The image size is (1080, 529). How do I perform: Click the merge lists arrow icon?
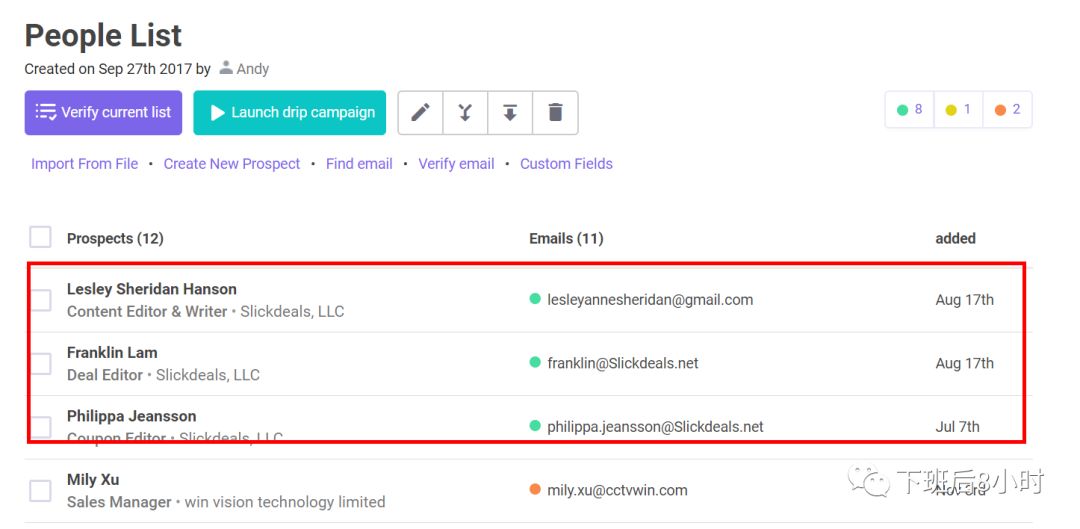[465, 112]
